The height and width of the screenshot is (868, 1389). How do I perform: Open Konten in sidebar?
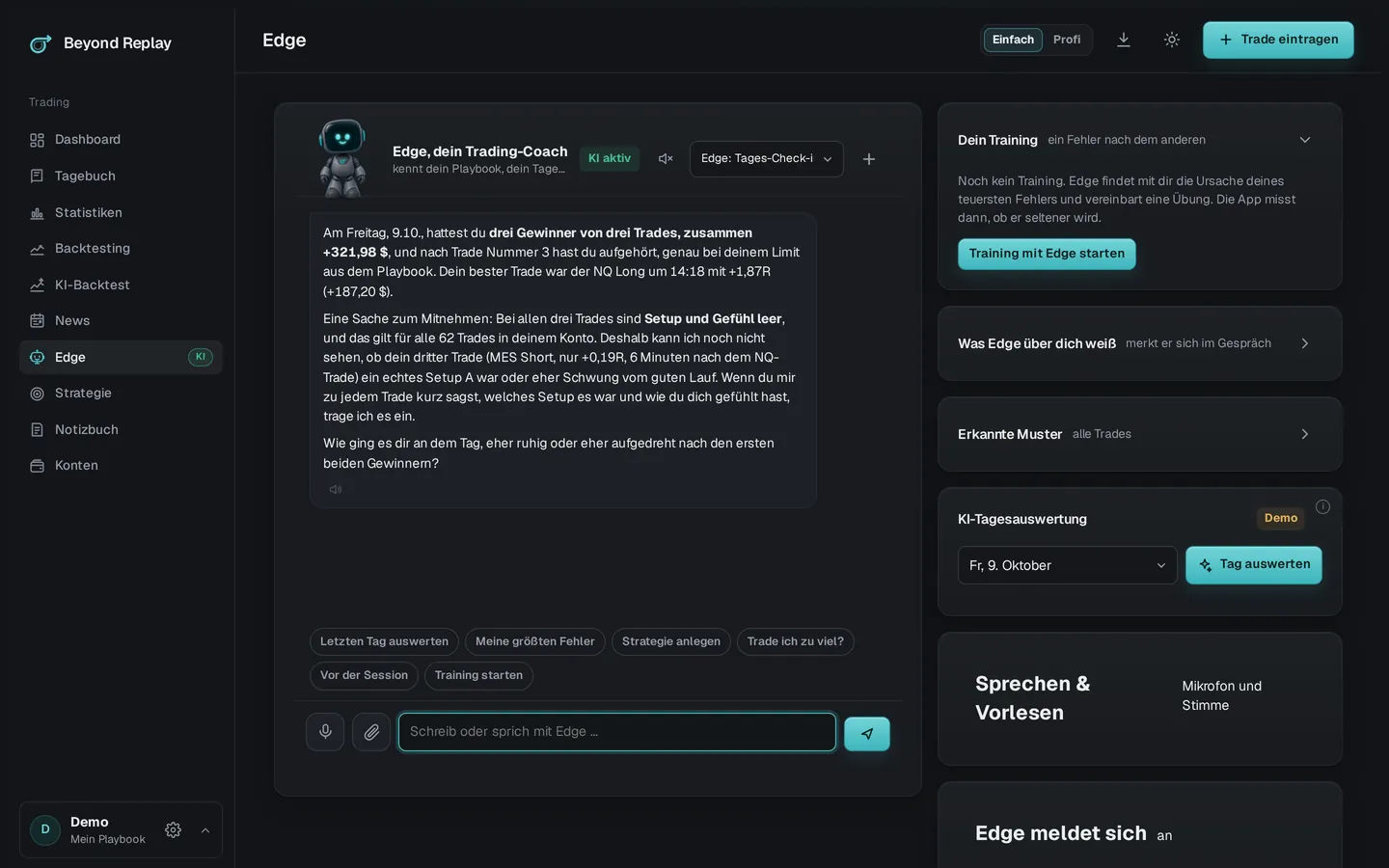(x=121, y=466)
